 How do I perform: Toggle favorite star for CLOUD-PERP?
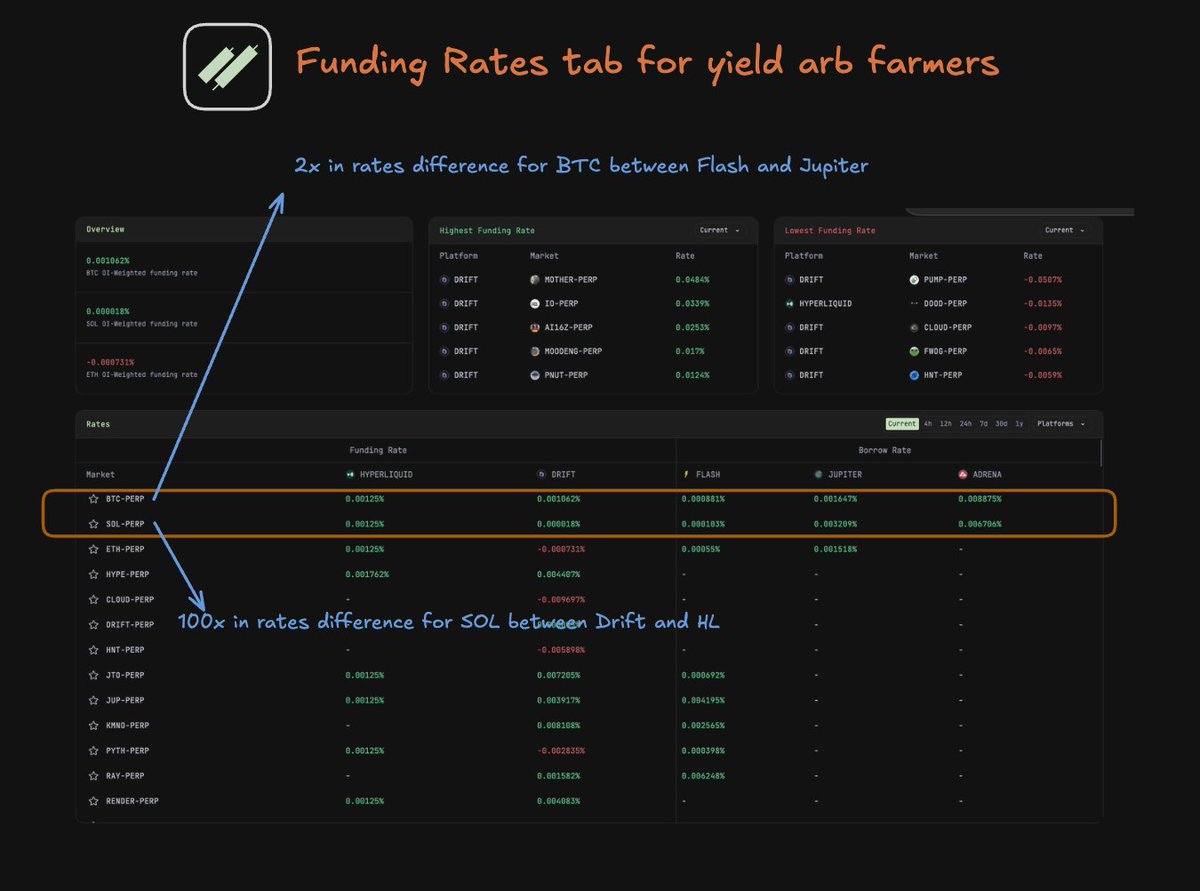tap(93, 600)
